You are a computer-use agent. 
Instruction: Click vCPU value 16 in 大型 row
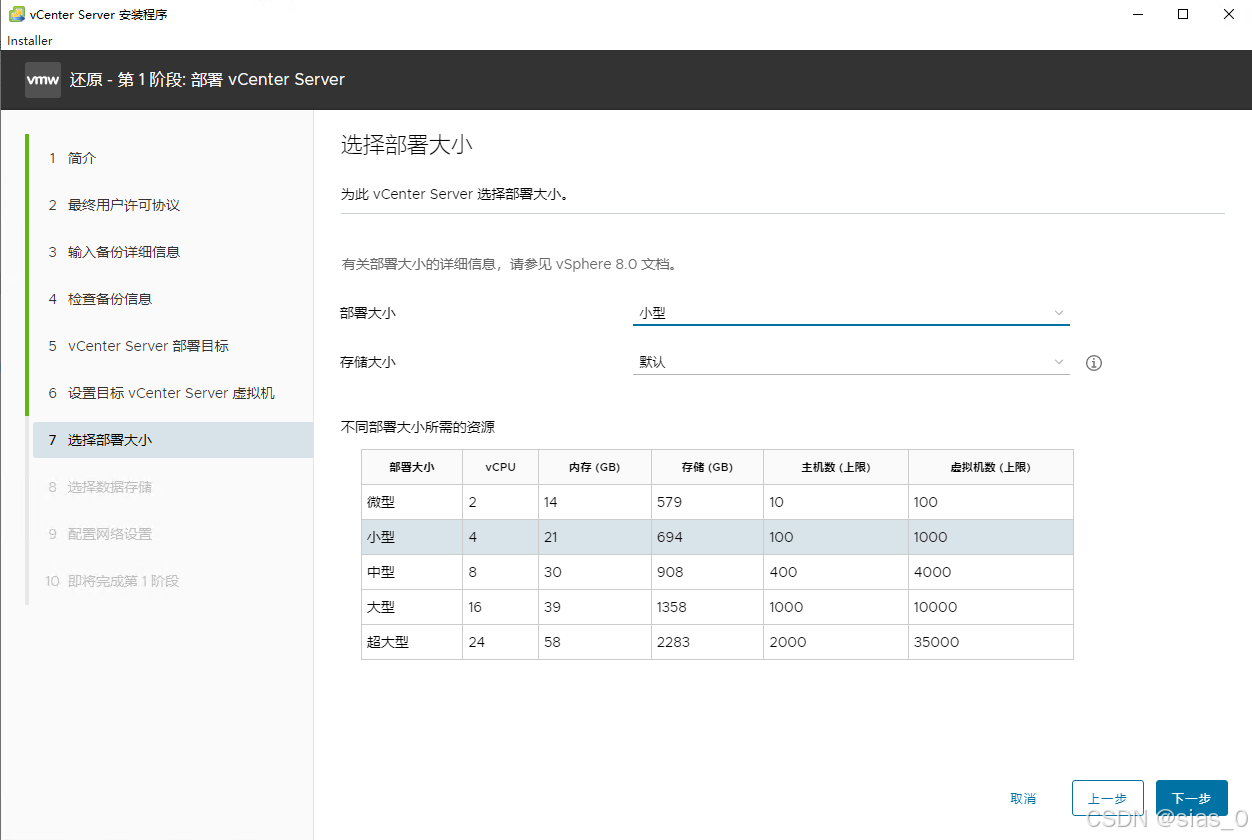pyautogui.click(x=476, y=607)
